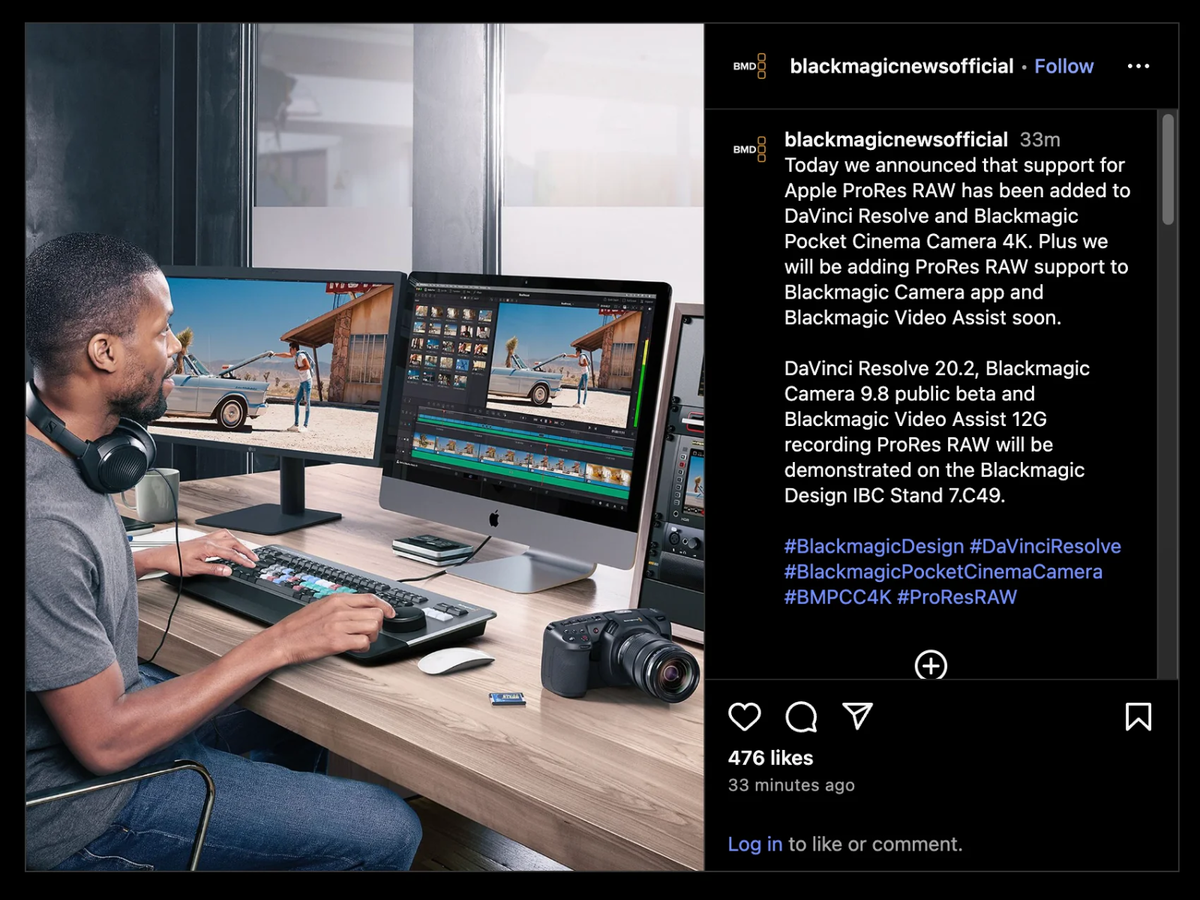Share post using paper plane icon
The width and height of the screenshot is (1200, 900).
[x=857, y=715]
